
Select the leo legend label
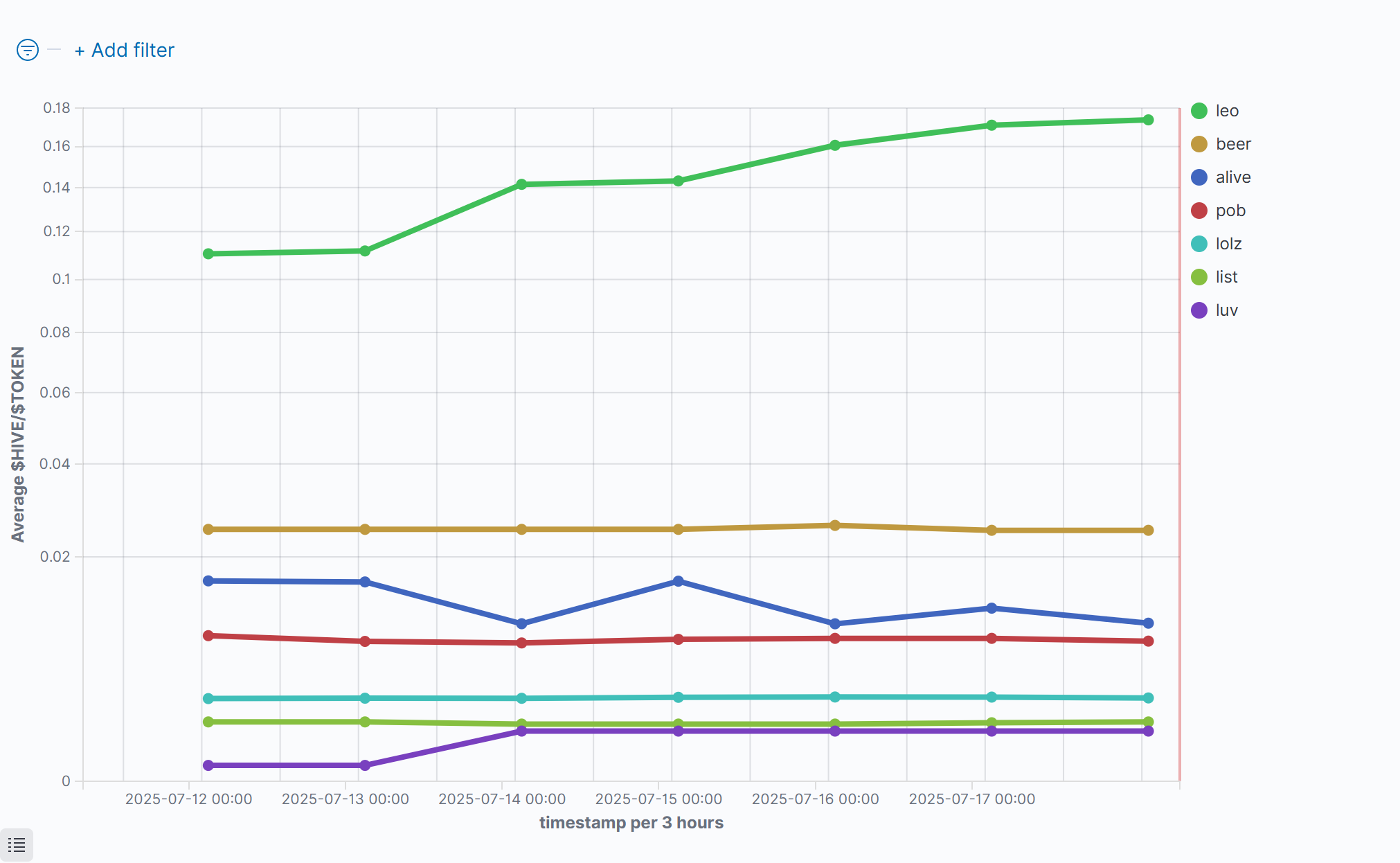point(1227,111)
